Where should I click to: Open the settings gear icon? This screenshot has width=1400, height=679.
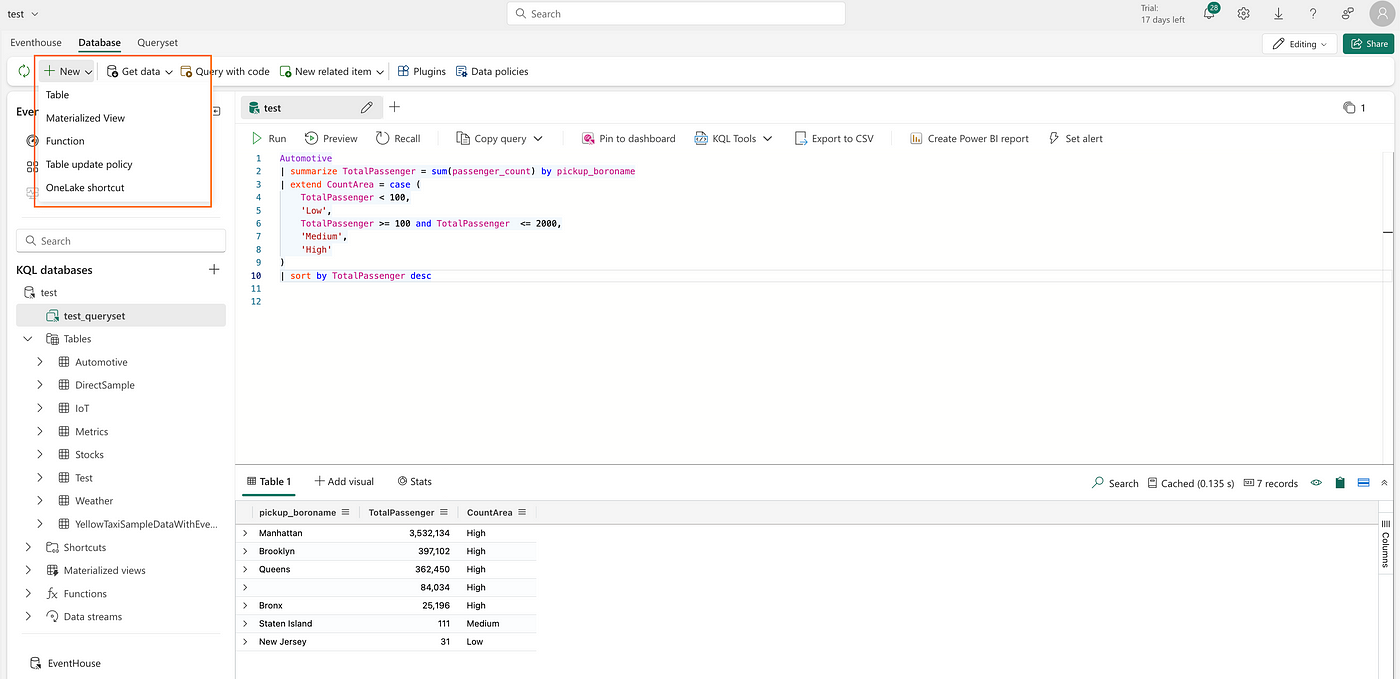pyautogui.click(x=1244, y=14)
